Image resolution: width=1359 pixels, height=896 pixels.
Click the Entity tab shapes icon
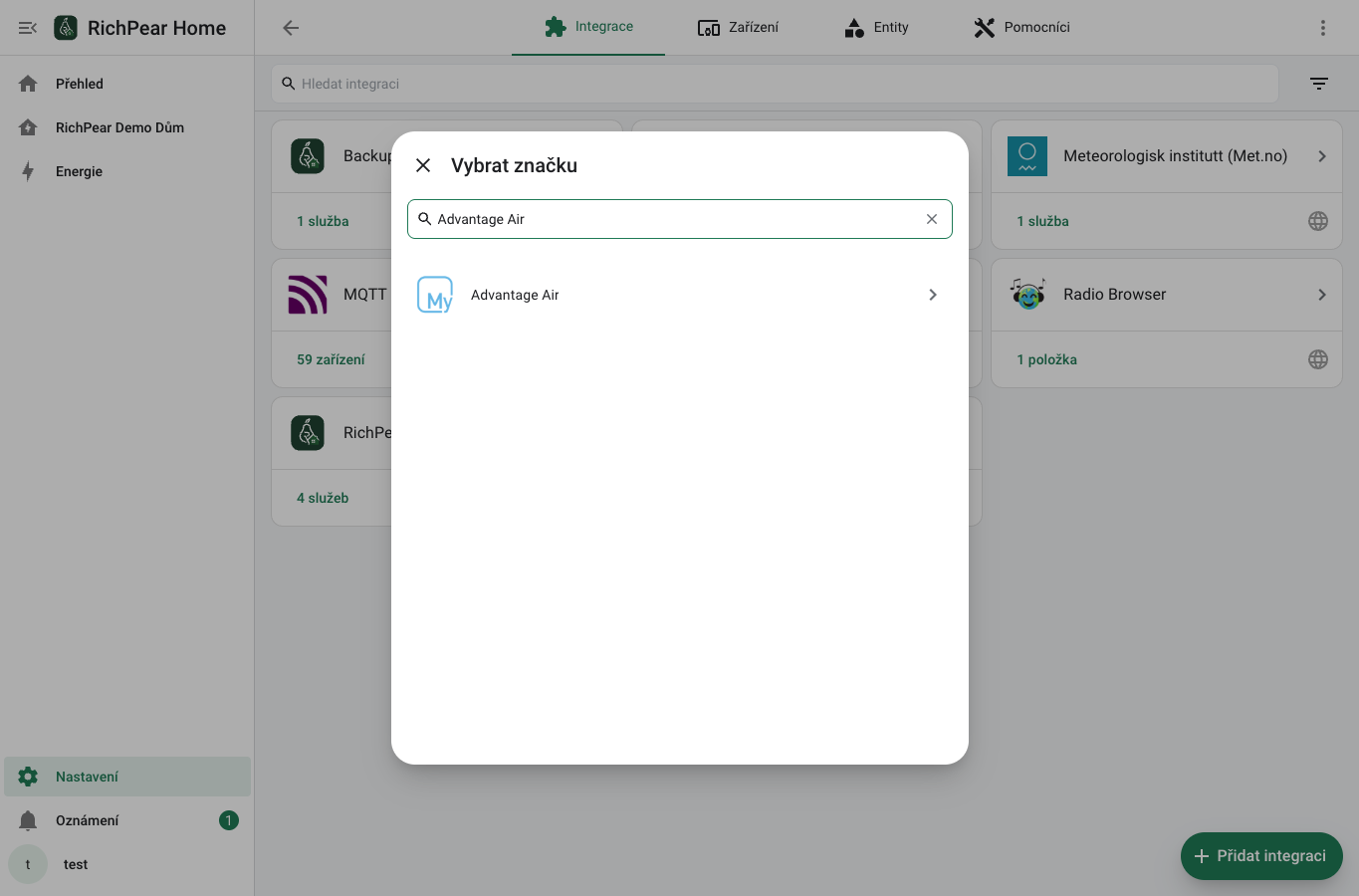[854, 28]
